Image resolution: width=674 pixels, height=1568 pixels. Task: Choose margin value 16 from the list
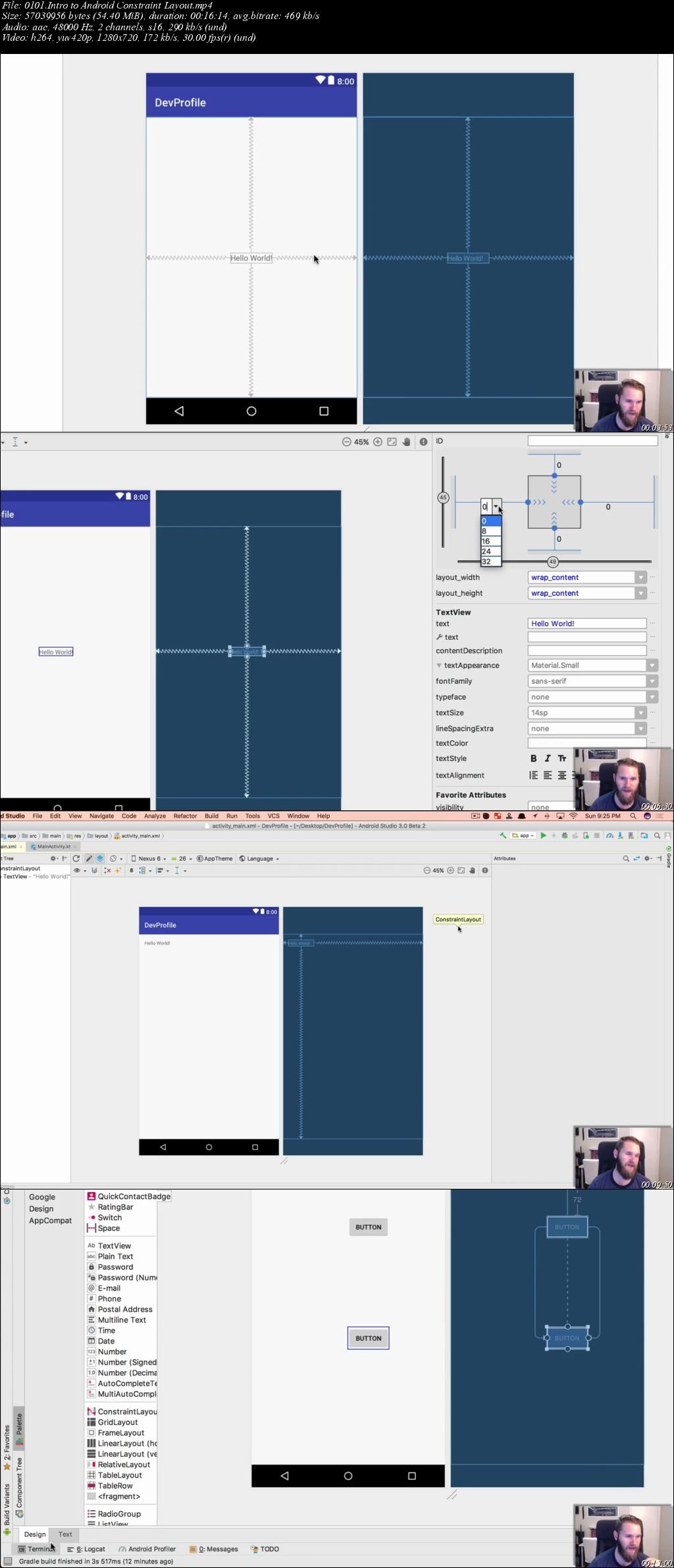point(491,541)
